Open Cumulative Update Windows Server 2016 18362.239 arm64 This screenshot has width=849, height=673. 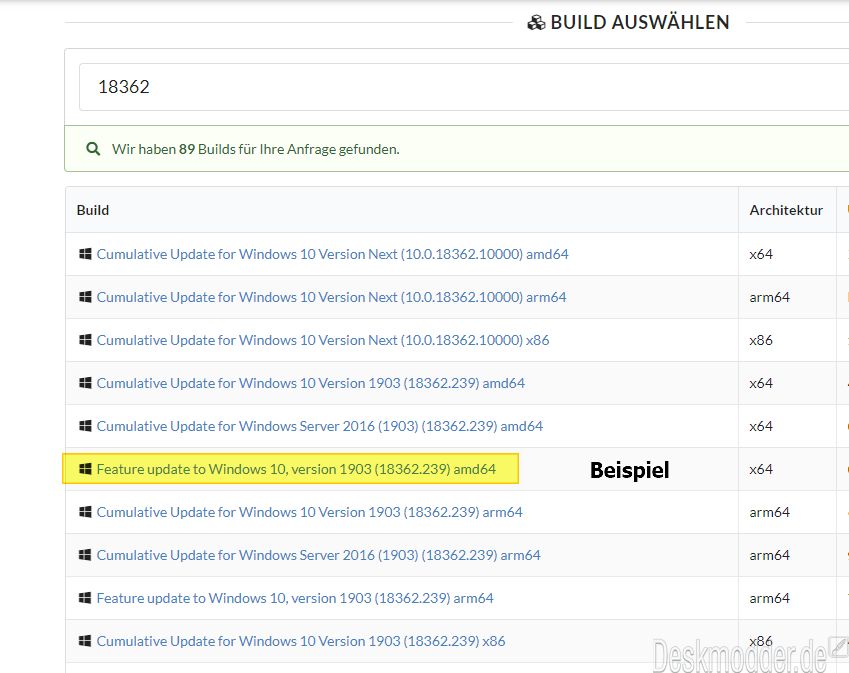coord(318,555)
